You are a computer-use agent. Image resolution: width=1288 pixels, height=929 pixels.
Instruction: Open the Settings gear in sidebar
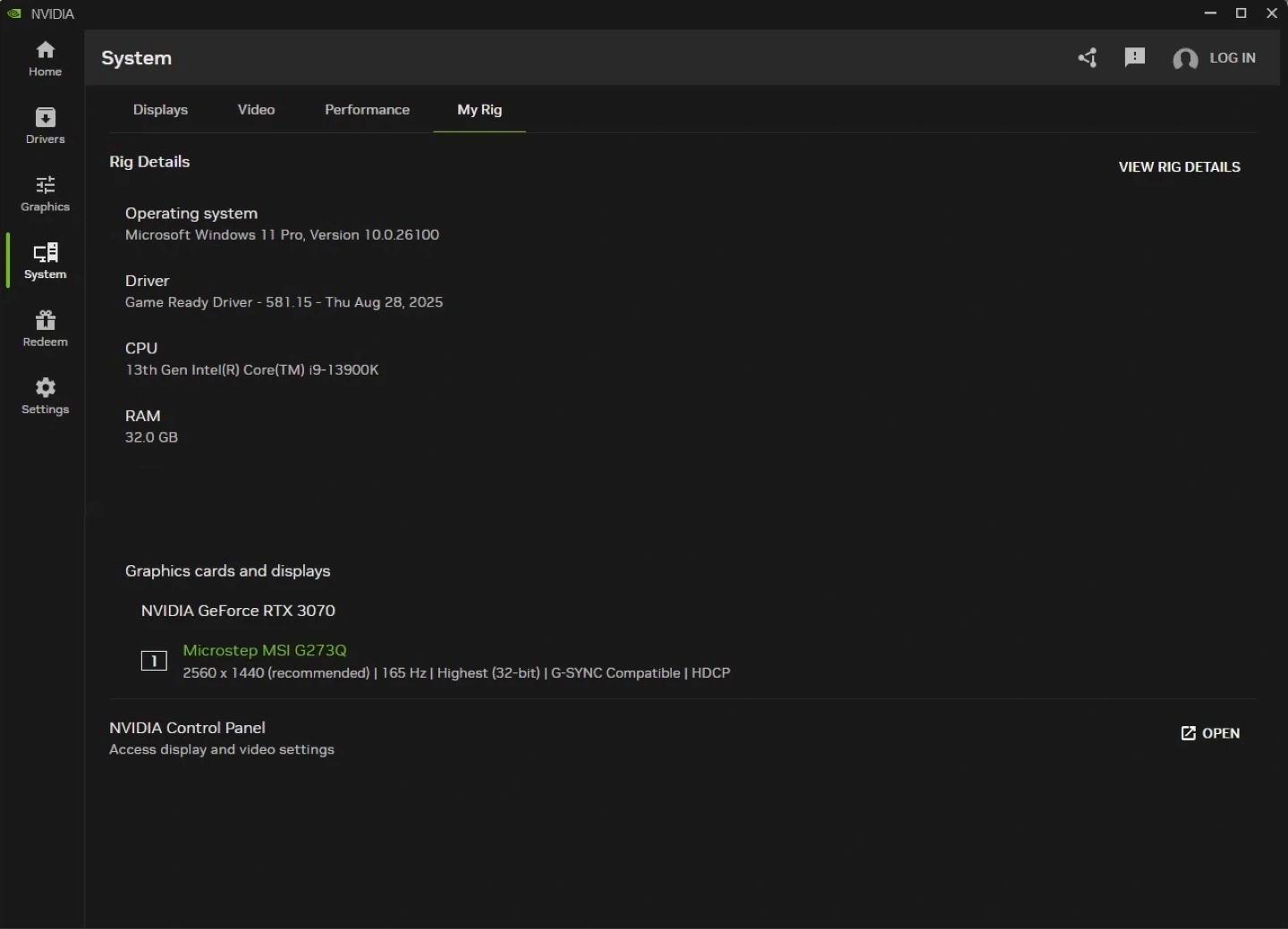pos(45,396)
